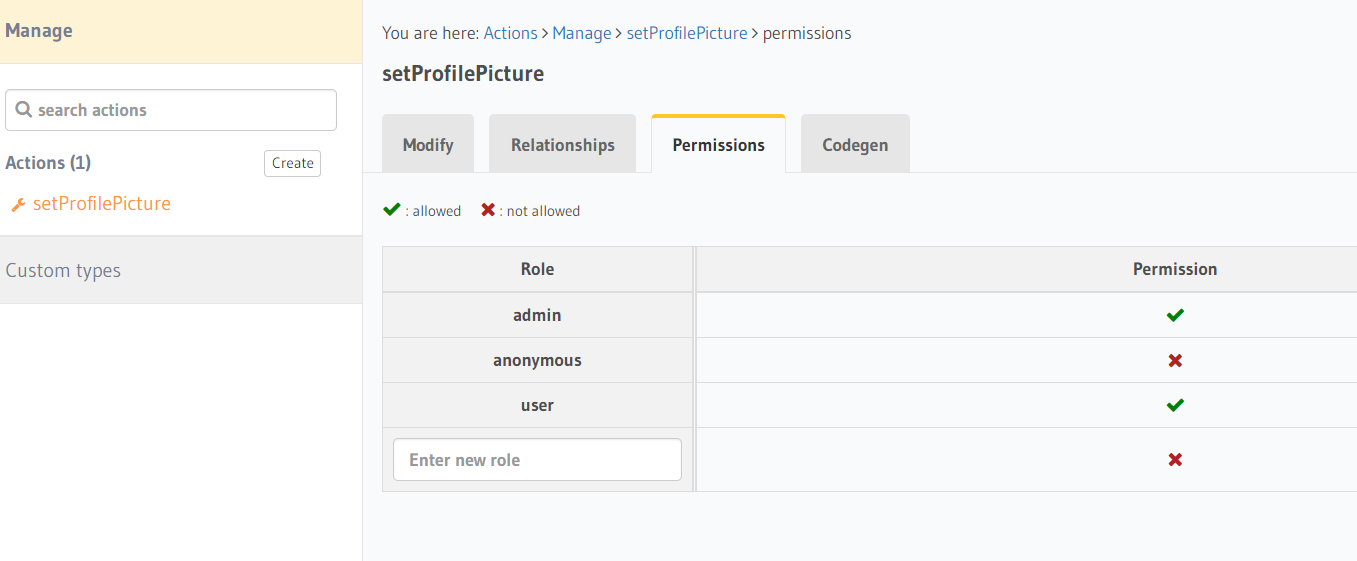
Task: Click the search magnifier icon
Action: click(23, 110)
